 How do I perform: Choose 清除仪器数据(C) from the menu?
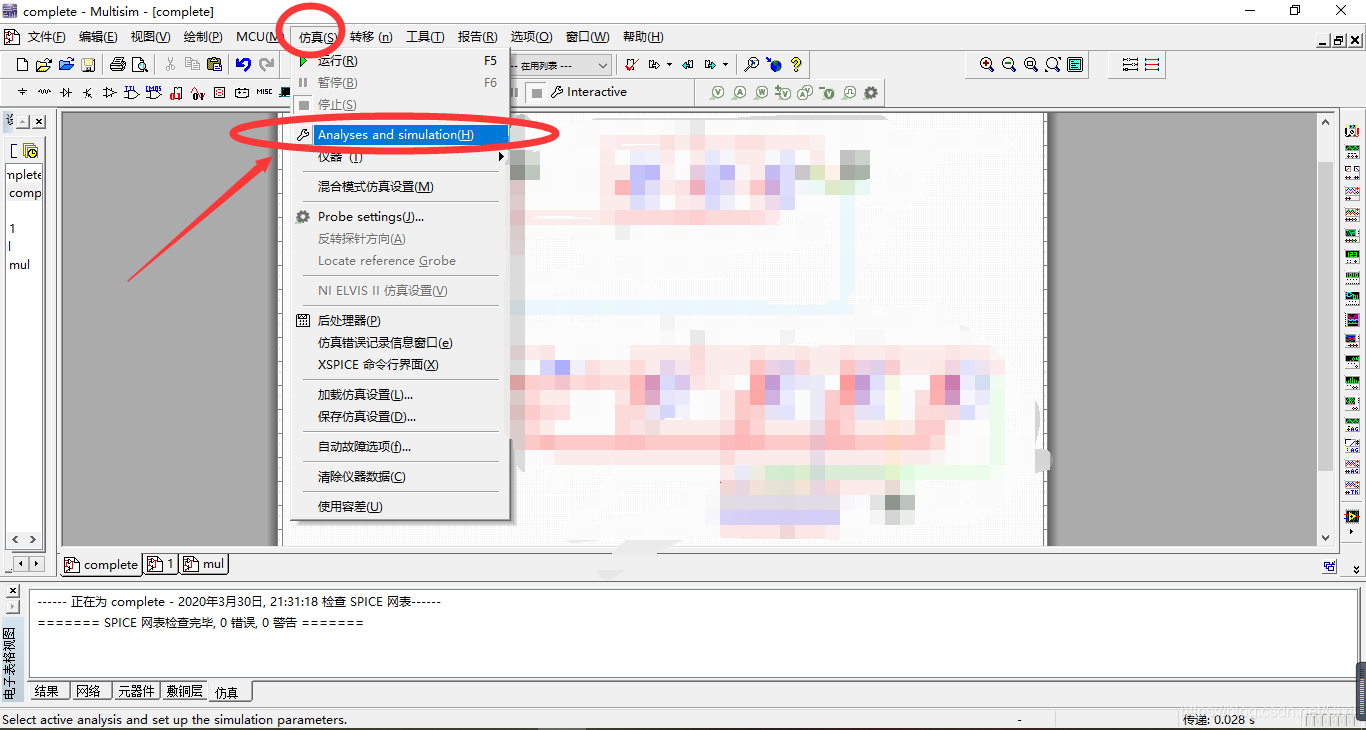(x=362, y=477)
